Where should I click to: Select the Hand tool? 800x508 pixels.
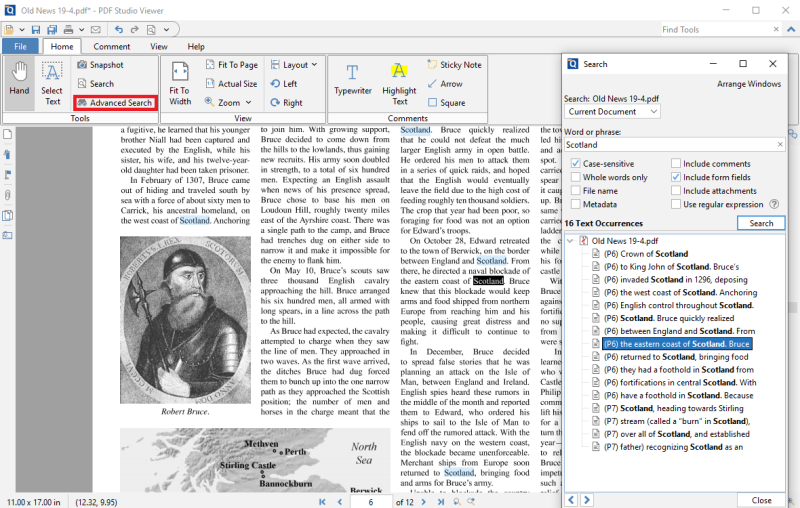click(19, 83)
